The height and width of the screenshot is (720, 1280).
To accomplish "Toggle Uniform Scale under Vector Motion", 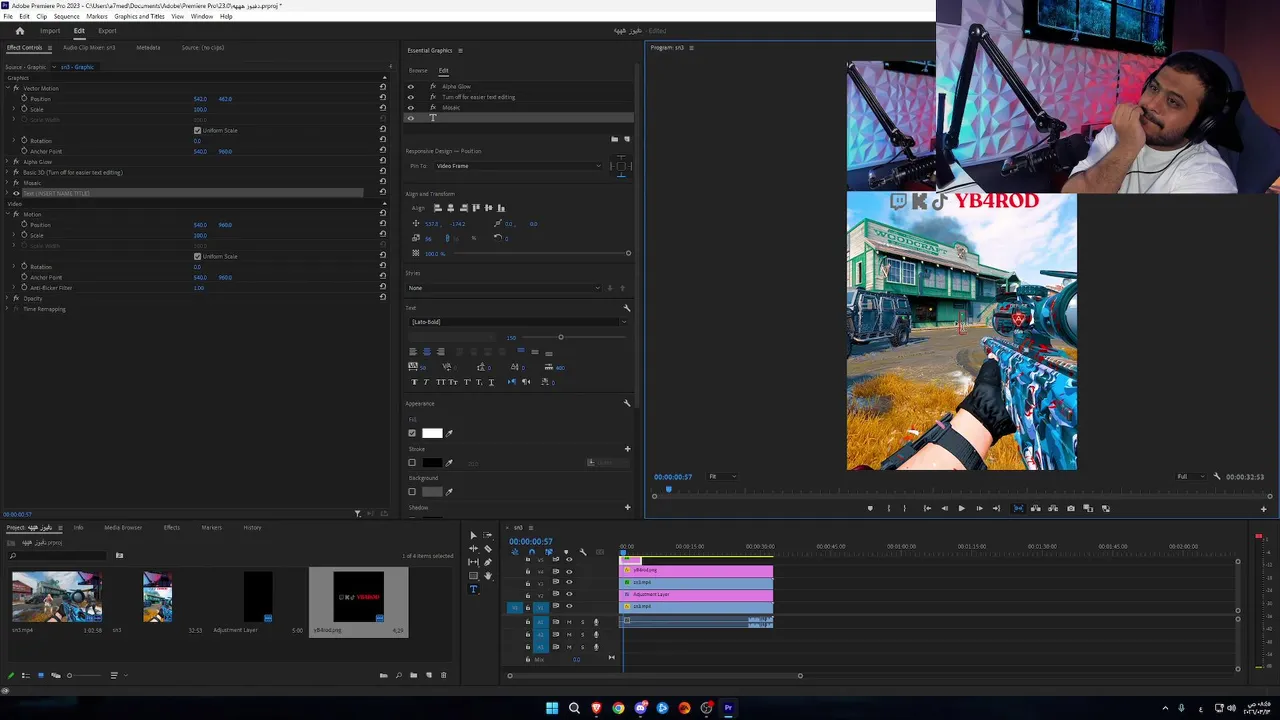I will pos(197,130).
